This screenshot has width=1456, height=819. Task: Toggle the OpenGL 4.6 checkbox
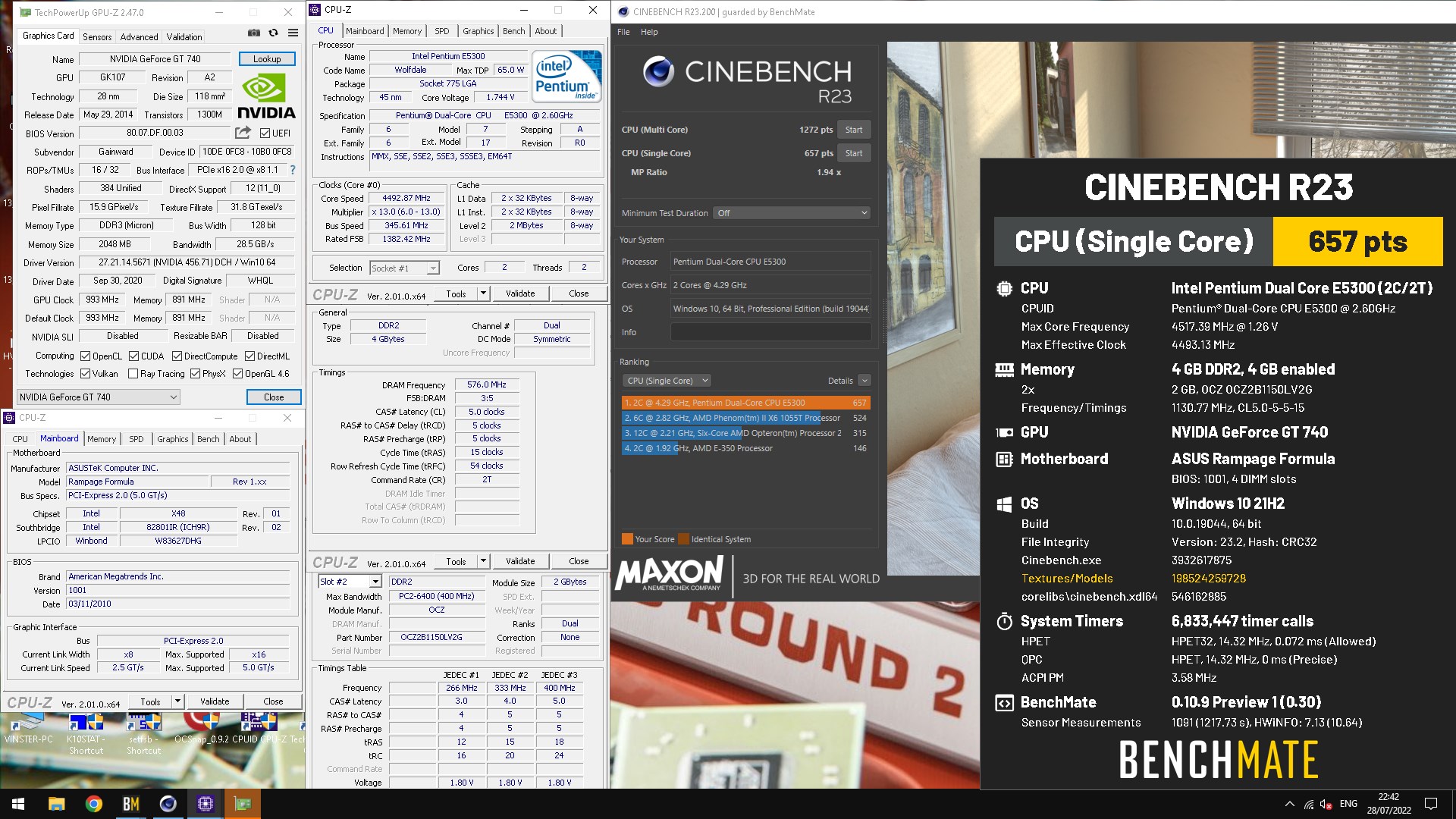coord(237,374)
